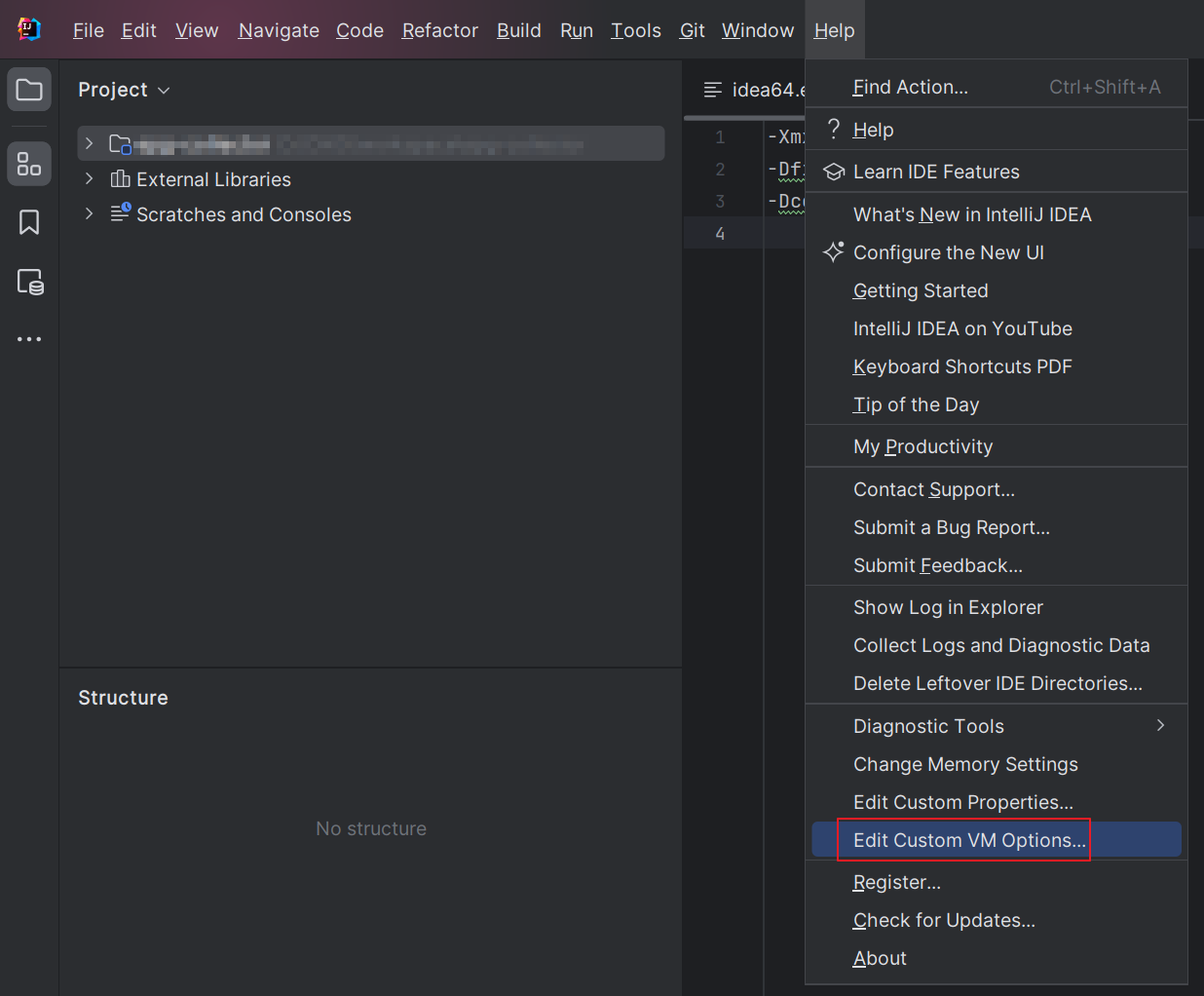Show Tip of the Day
The image size is (1204, 996).
[x=997, y=404]
